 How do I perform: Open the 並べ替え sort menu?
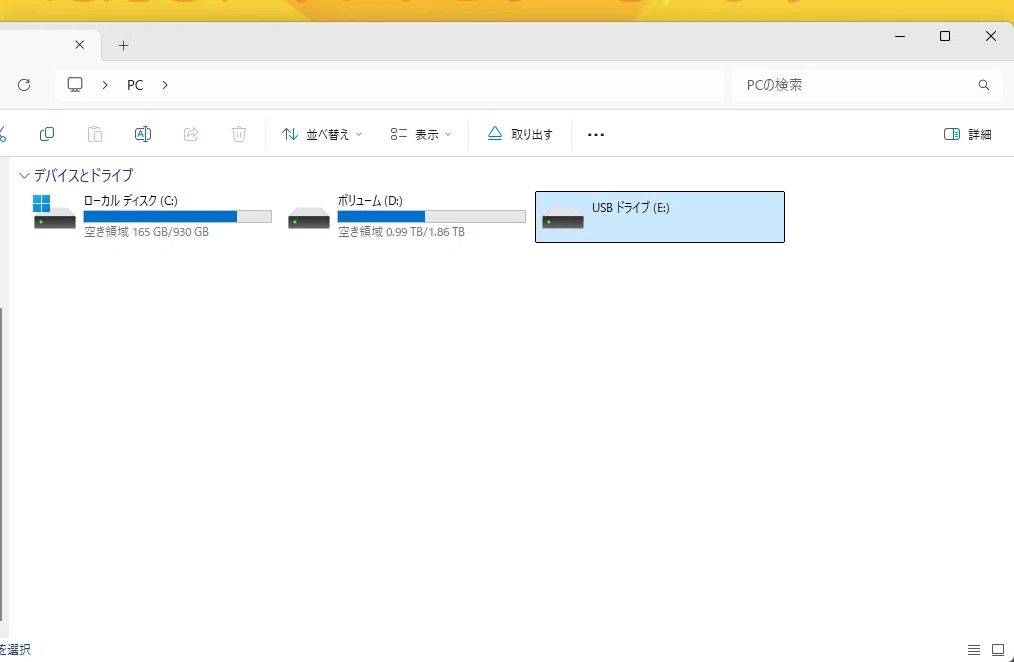point(322,134)
